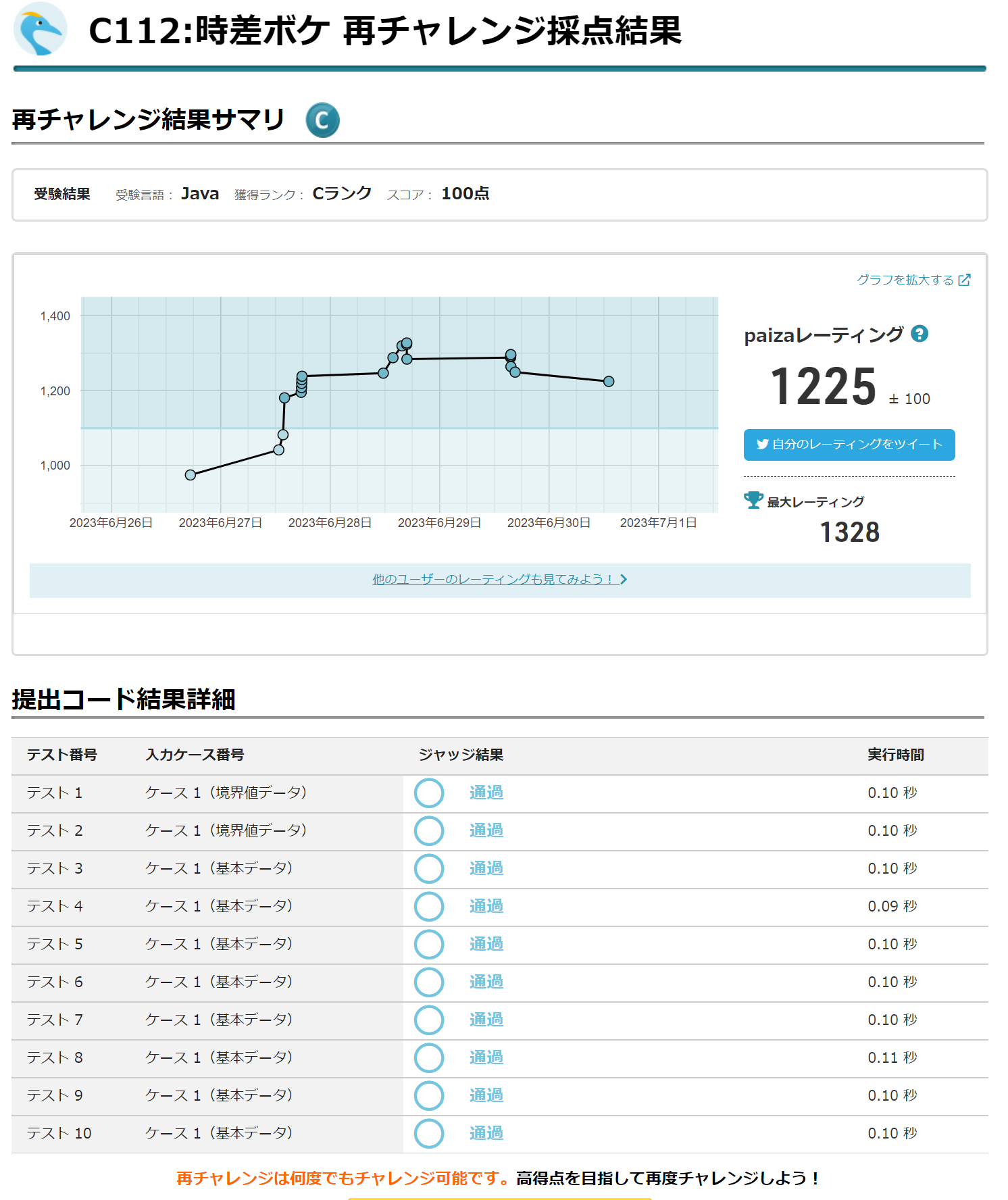Click the 通過 link for Test 9
This screenshot has height=1200, width=1008.
(x=486, y=1095)
